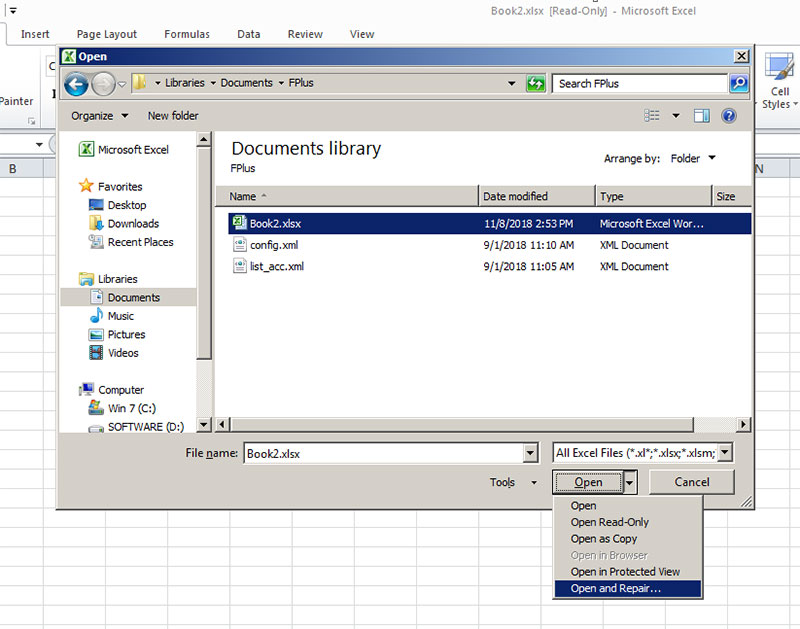Click the search magnifier icon
The width and height of the screenshot is (800, 629).
739,83
